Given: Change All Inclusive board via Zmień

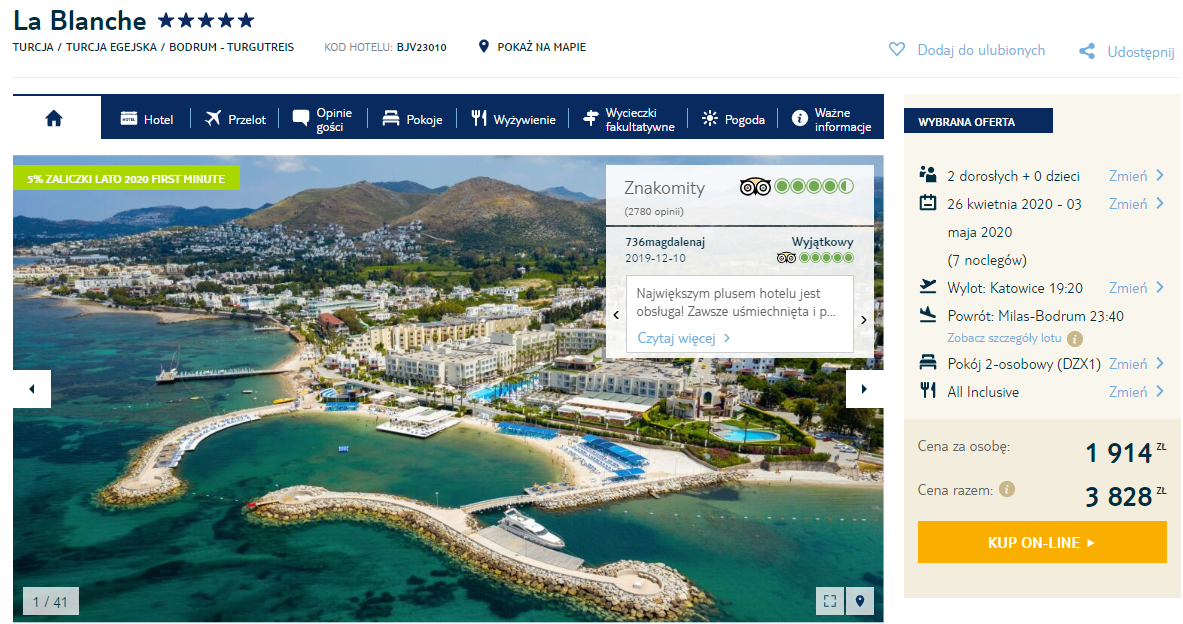Looking at the screenshot, I should click(1136, 392).
